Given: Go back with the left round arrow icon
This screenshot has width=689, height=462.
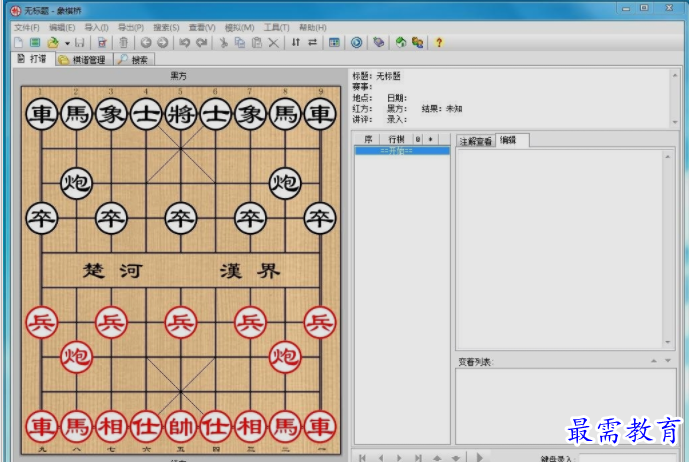Looking at the screenshot, I should 146,43.
